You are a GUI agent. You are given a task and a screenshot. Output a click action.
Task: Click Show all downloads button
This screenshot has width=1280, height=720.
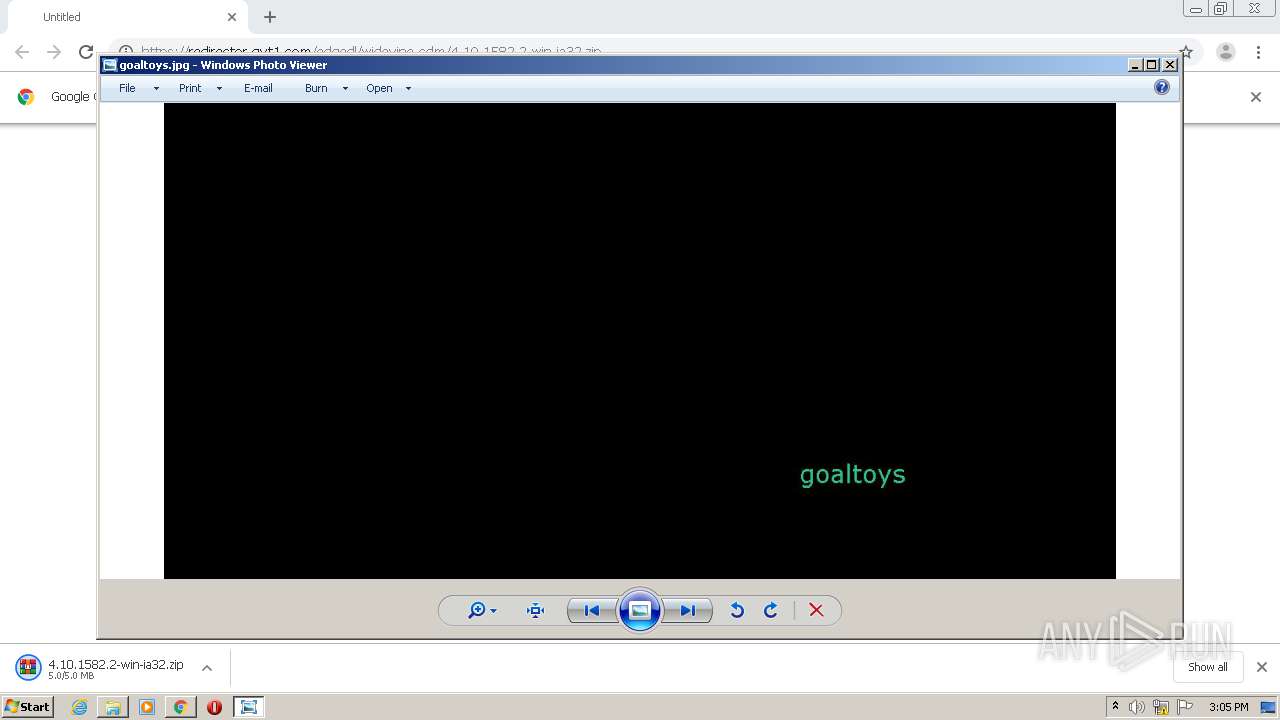[x=1208, y=667]
